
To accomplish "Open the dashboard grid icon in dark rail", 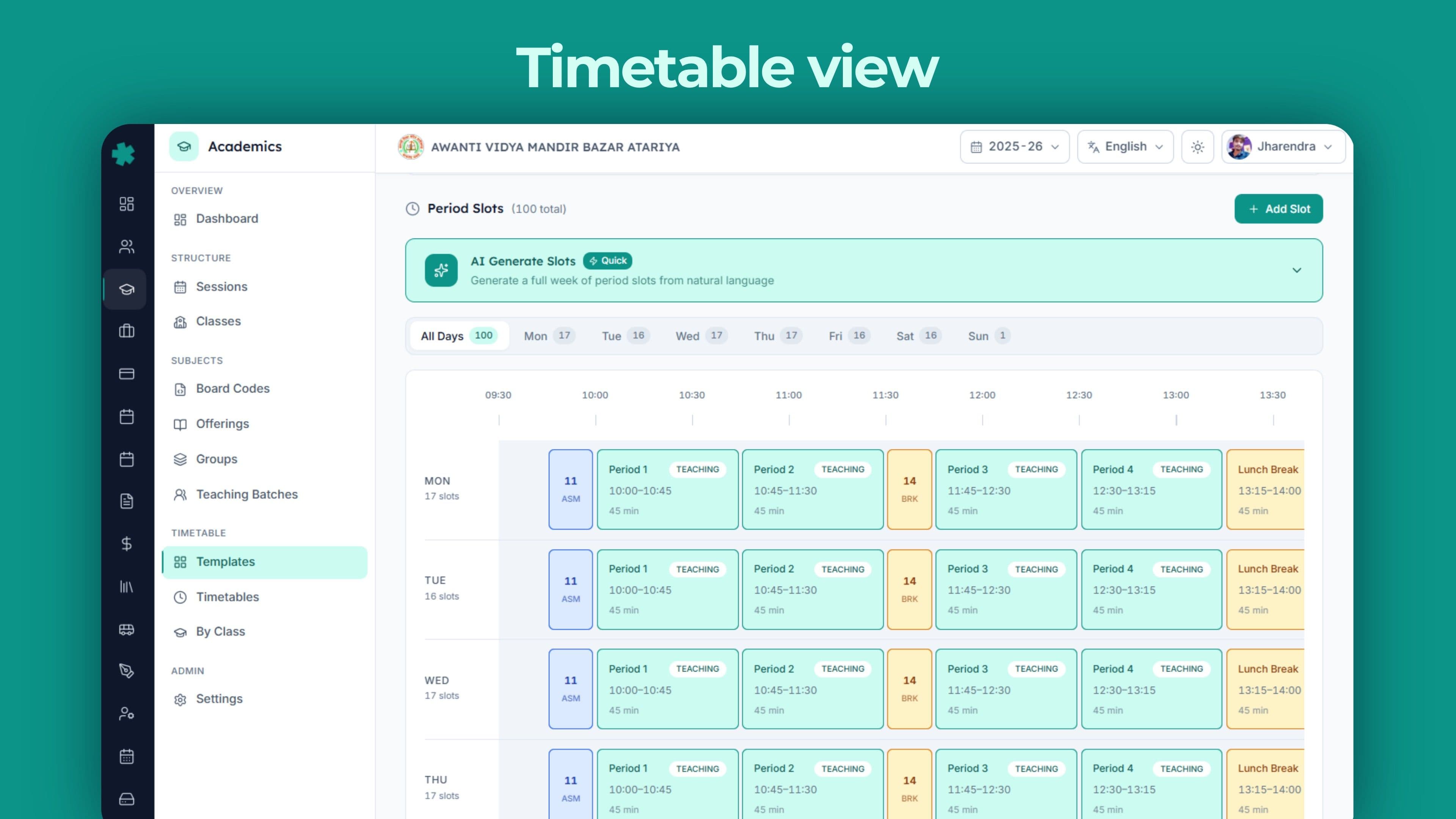I will click(x=127, y=204).
